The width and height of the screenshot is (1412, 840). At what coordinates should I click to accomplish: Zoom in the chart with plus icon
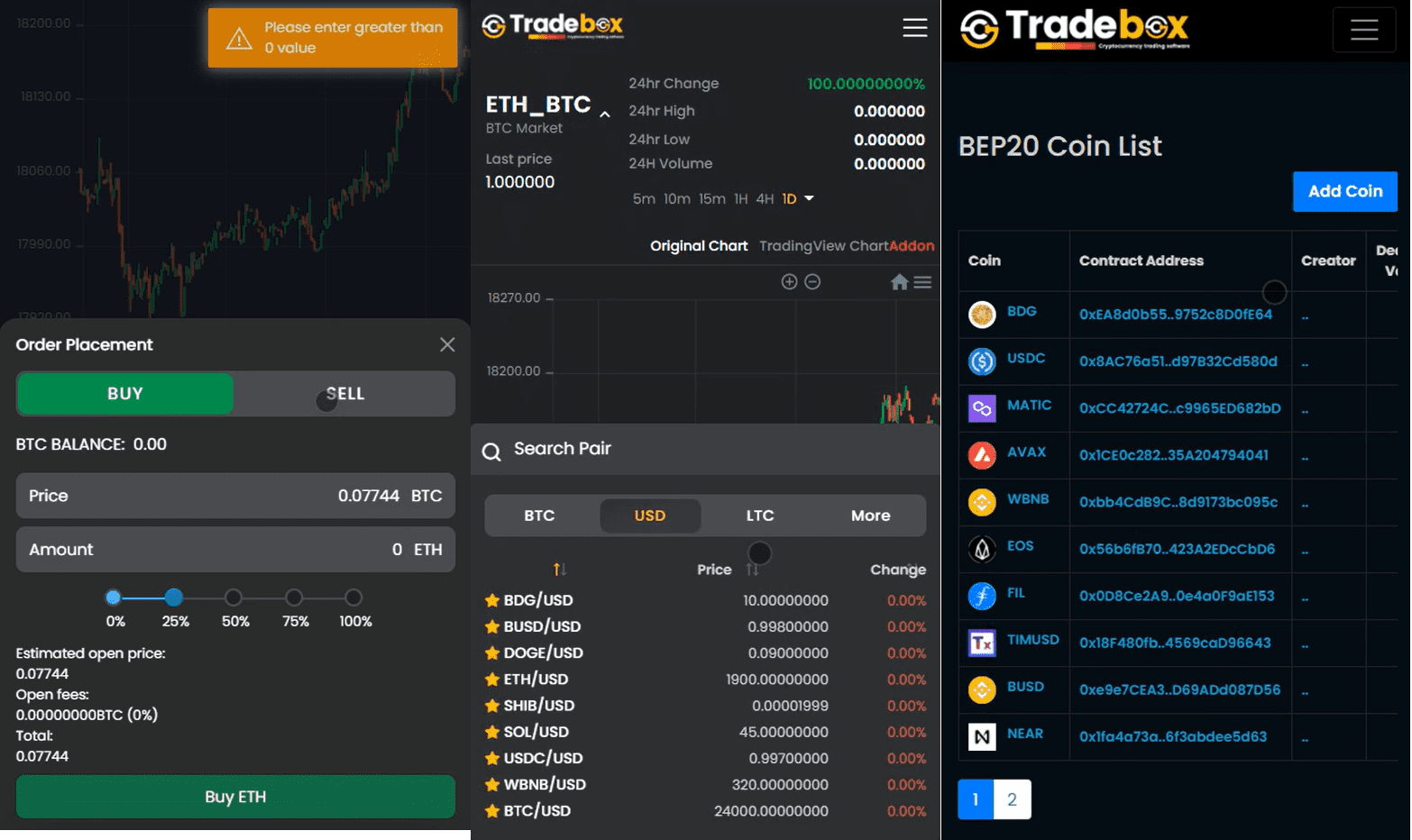point(789,282)
